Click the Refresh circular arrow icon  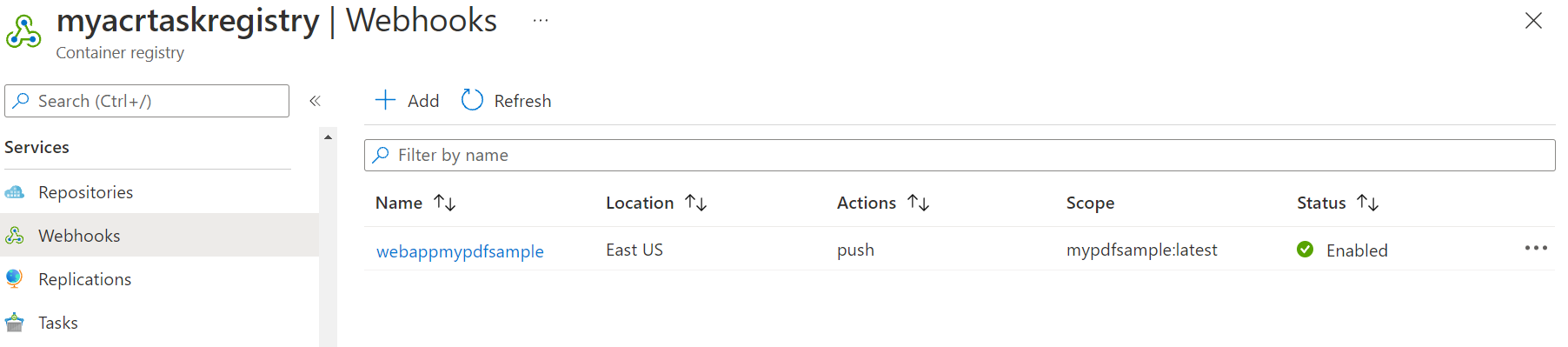pyautogui.click(x=472, y=100)
